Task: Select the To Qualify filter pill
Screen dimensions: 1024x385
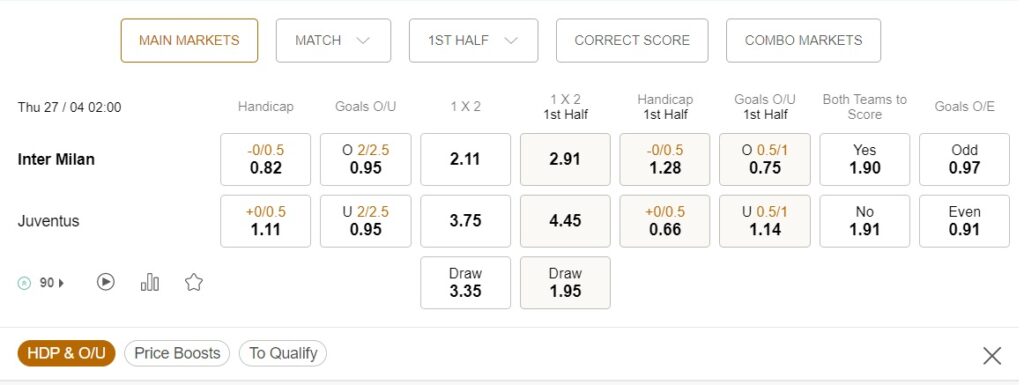Action: pos(283,353)
